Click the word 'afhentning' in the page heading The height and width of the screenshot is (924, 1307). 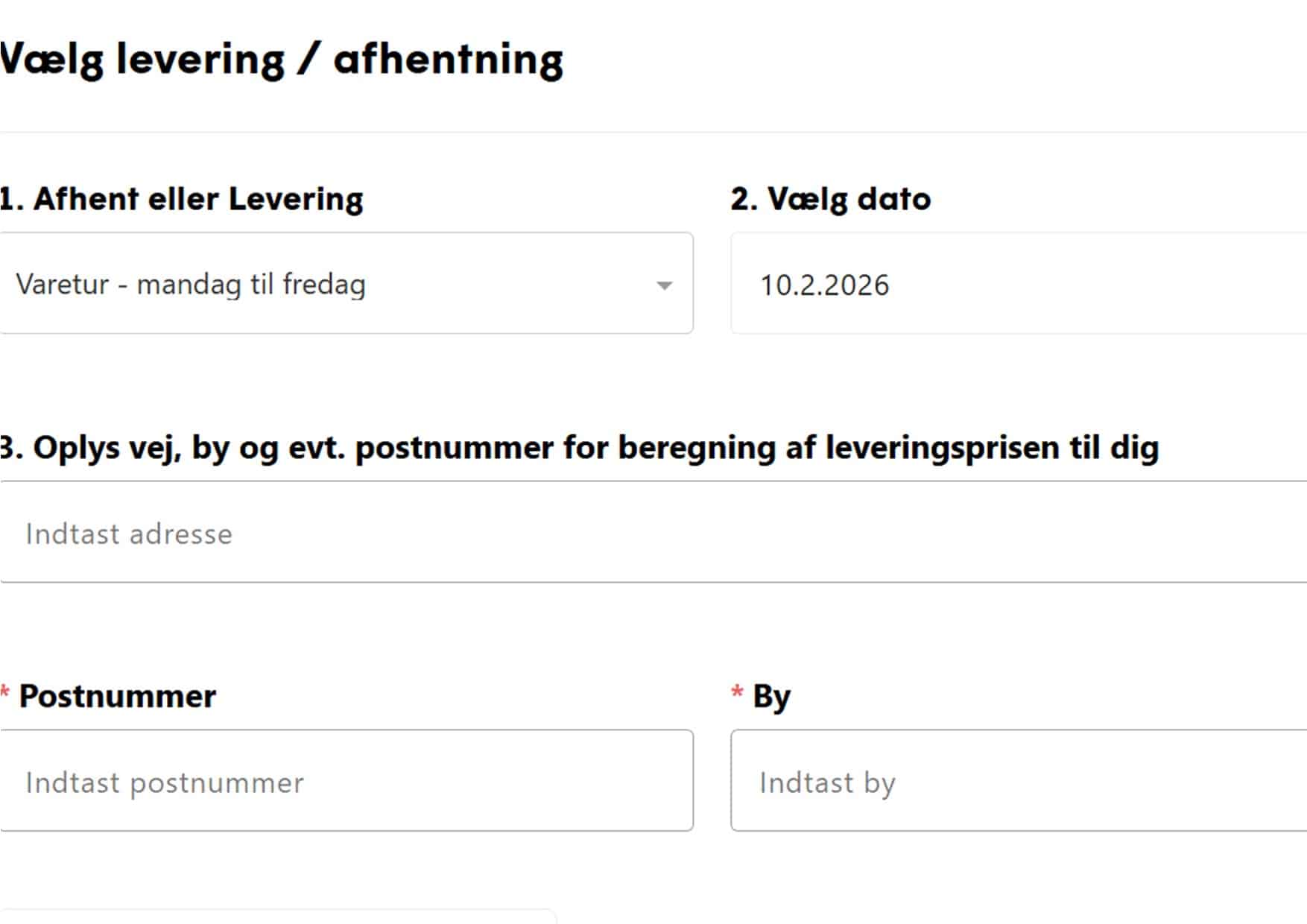[448, 60]
